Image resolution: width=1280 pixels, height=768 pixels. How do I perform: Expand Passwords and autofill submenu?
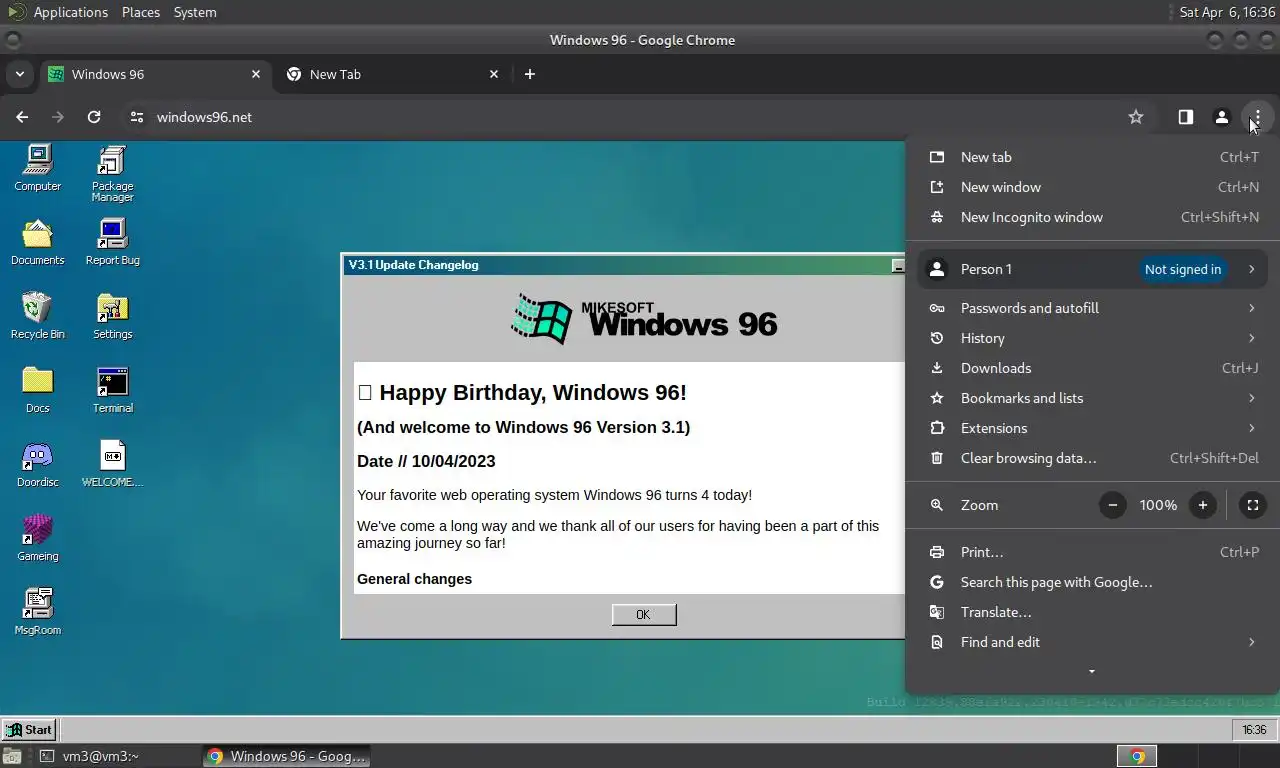tap(1092, 308)
